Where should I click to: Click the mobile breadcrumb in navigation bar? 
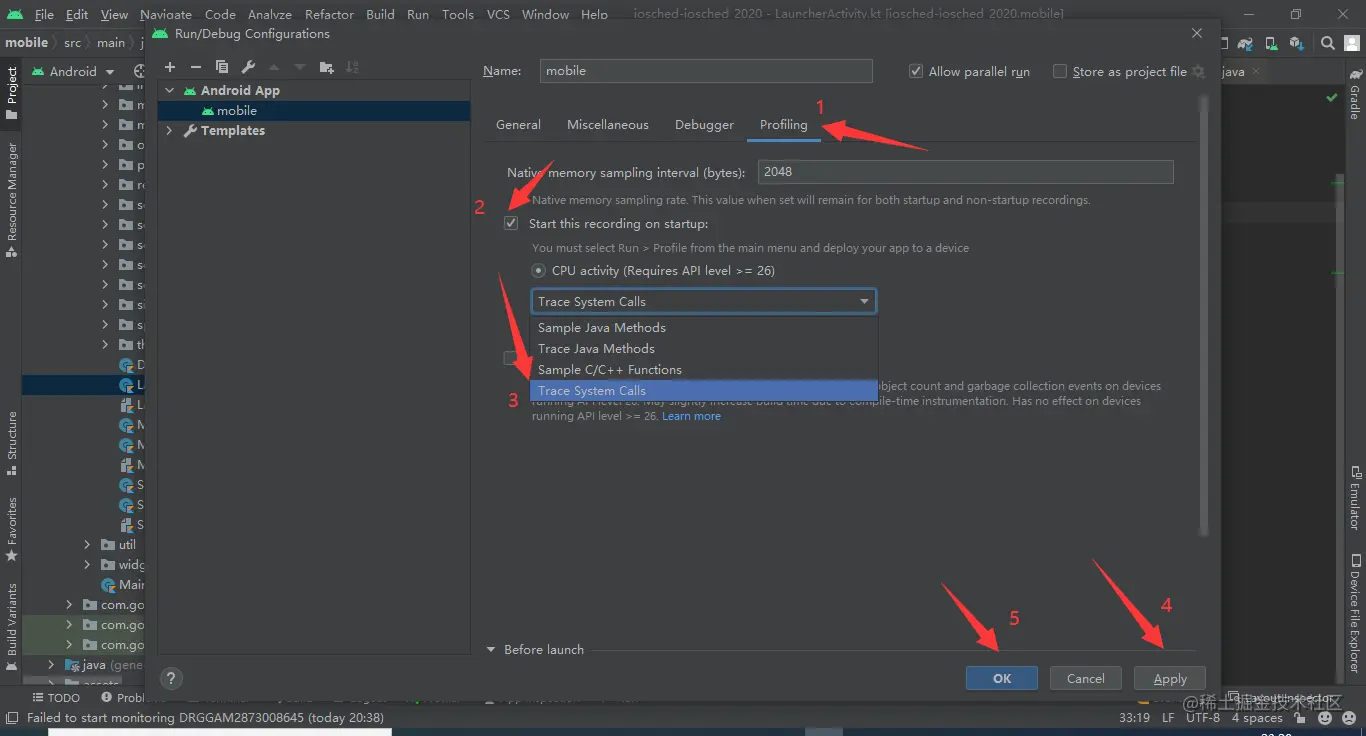(26, 43)
